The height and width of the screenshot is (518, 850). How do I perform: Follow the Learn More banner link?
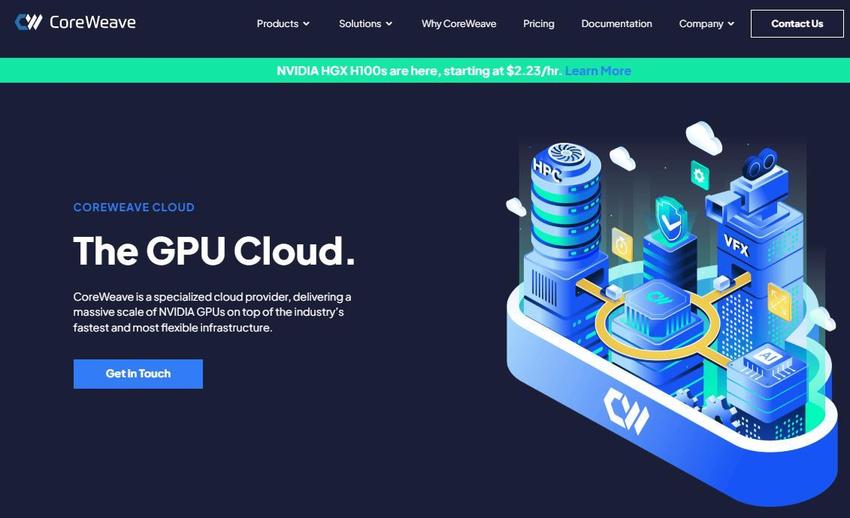tap(597, 71)
